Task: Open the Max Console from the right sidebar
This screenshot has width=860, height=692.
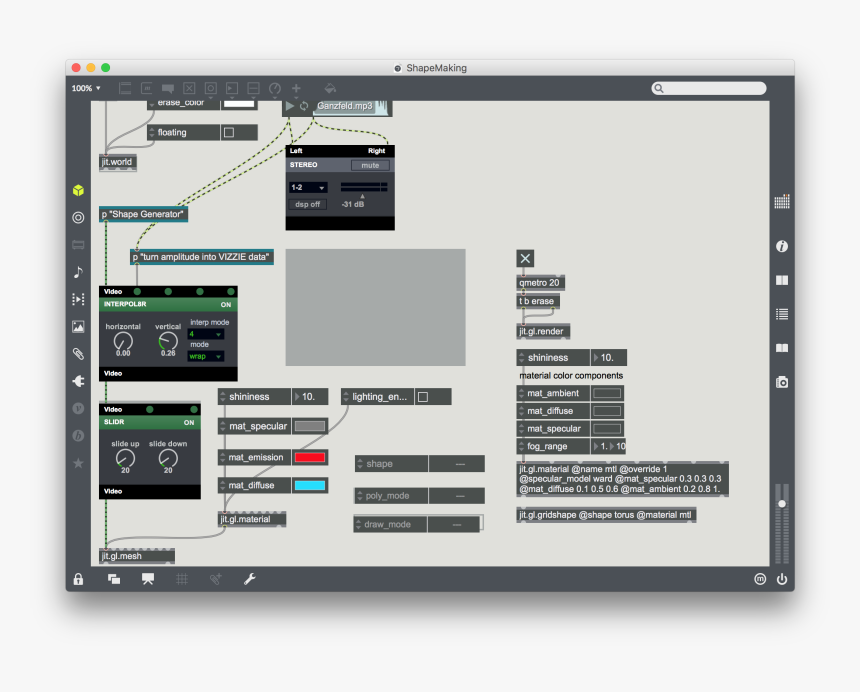Action: tap(781, 313)
